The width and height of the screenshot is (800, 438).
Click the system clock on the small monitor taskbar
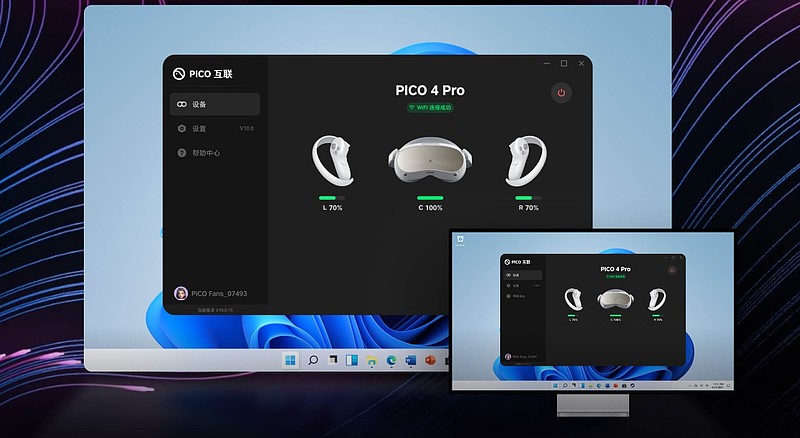pyautogui.click(x=718, y=386)
